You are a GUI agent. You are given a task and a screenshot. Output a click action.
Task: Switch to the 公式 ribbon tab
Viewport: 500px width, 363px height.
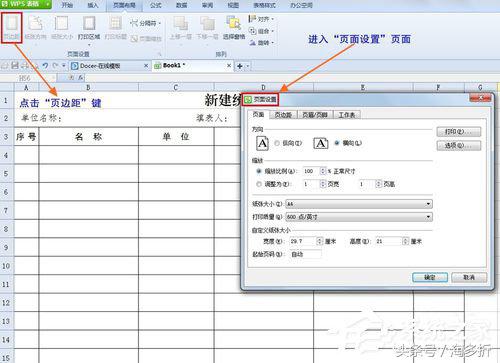[156, 5]
